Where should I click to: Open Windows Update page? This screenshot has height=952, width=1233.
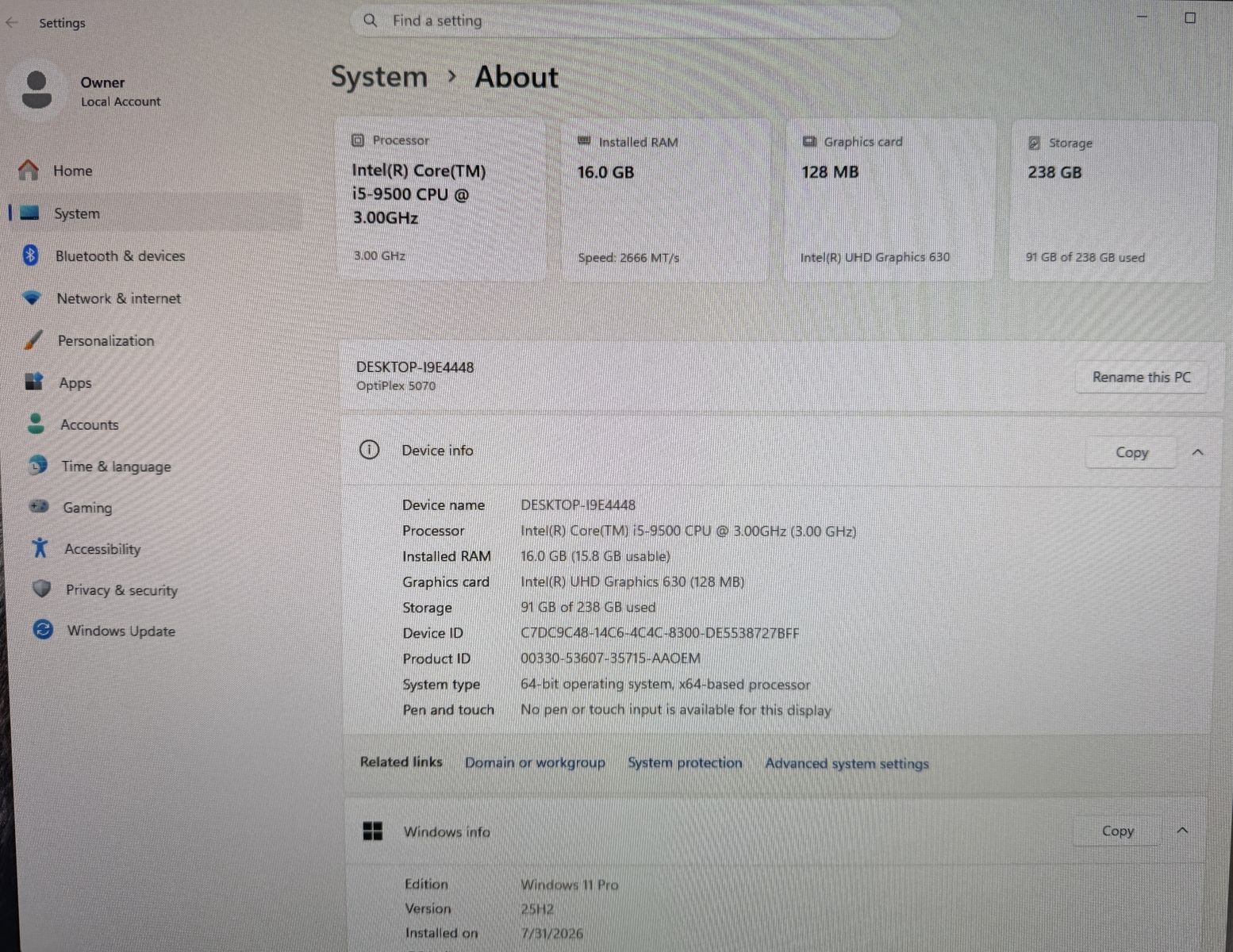click(164, 631)
